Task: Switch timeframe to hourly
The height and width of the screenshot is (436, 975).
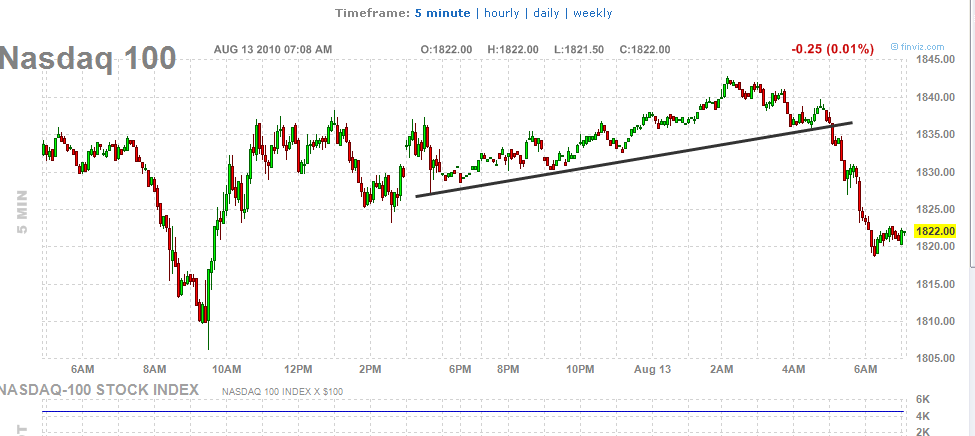Action: (501, 13)
